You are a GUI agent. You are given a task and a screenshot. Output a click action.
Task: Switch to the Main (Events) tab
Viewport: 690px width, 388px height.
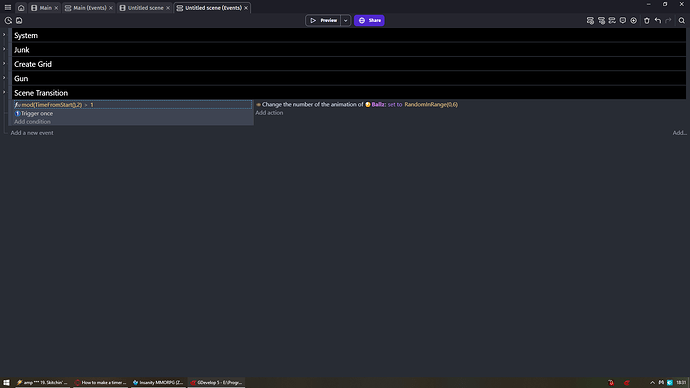click(89, 8)
